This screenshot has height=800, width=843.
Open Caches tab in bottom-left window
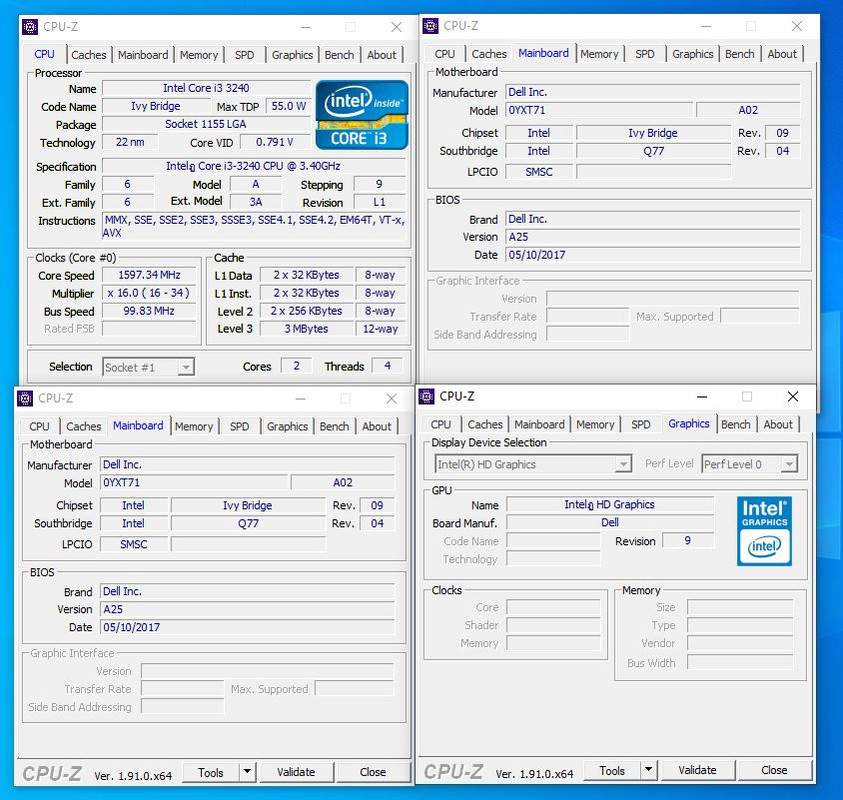pos(84,426)
